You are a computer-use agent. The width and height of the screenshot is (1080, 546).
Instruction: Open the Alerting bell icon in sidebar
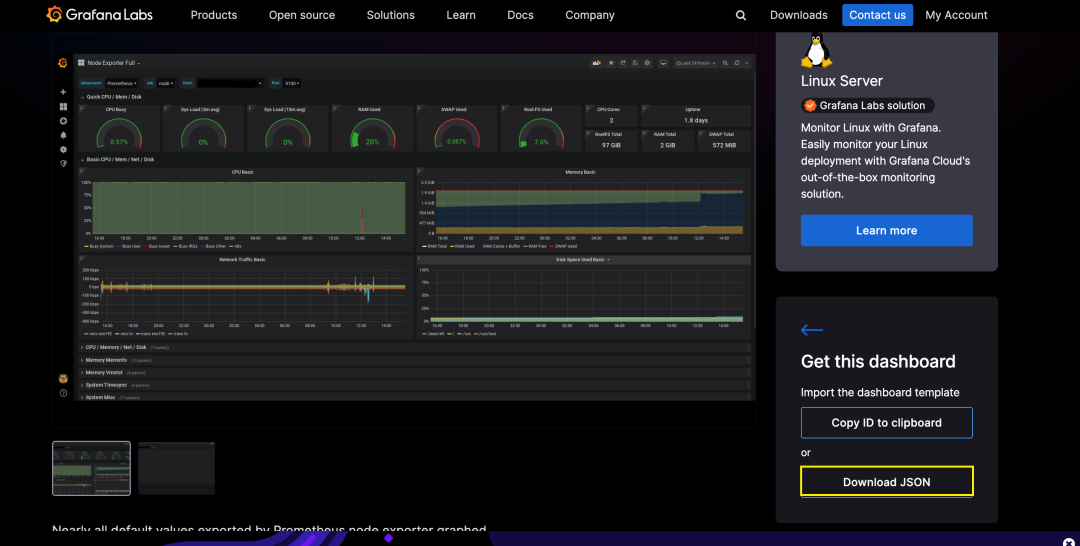(63, 136)
